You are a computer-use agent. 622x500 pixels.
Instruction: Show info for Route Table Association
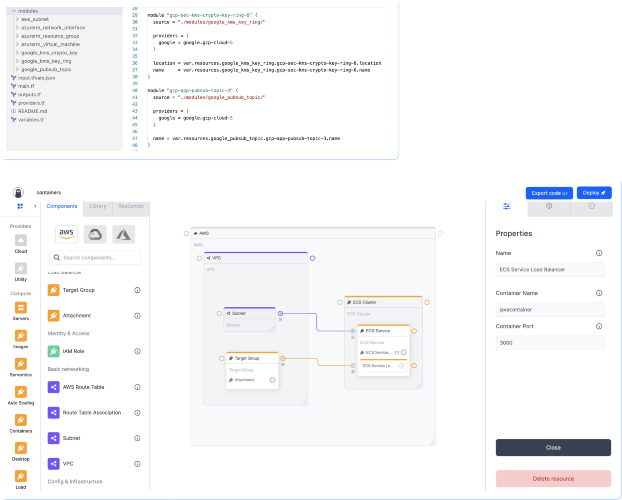(x=137, y=413)
